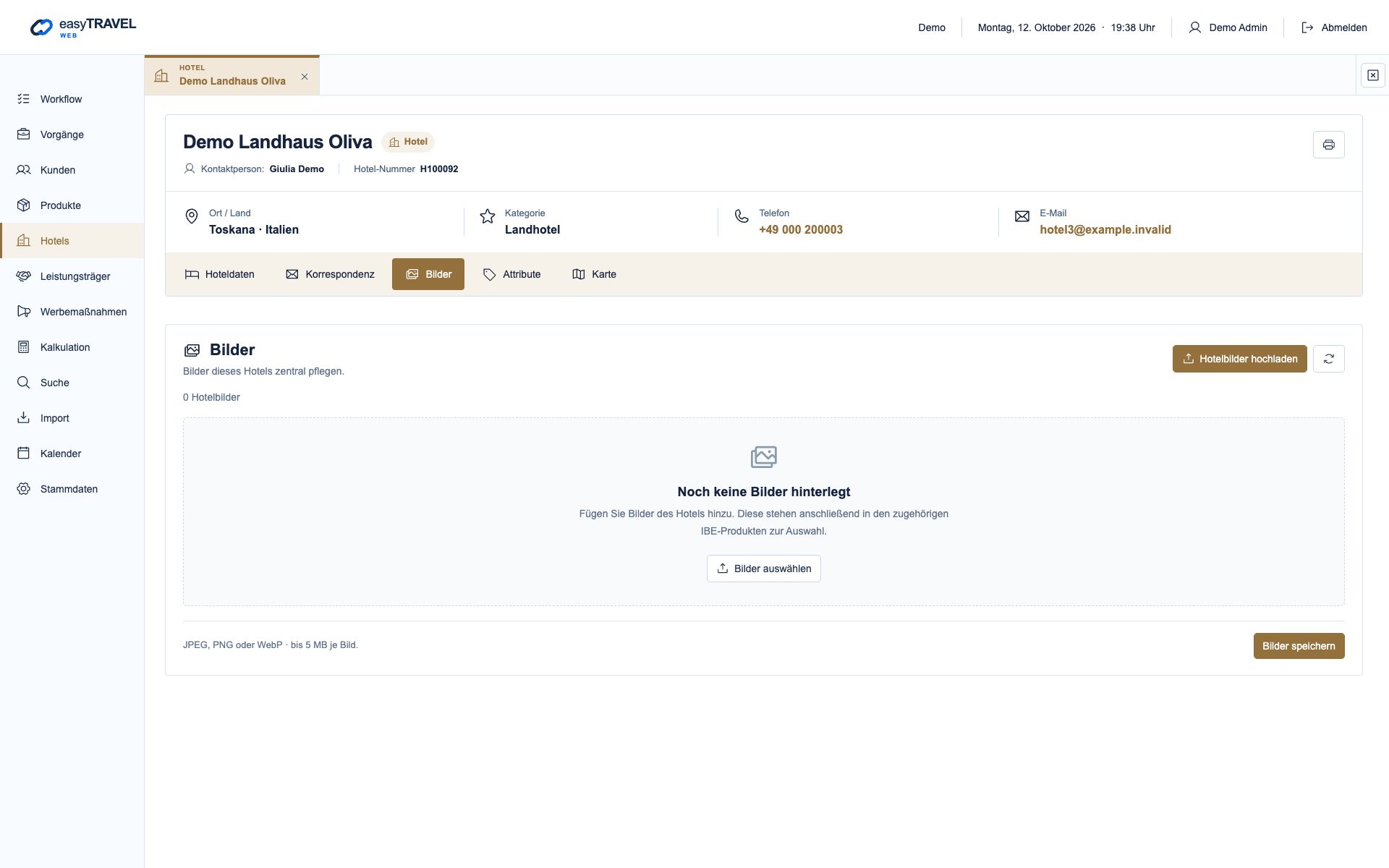Switch to the Korrespondenz tab
The image size is (1389, 868).
coord(331,274)
